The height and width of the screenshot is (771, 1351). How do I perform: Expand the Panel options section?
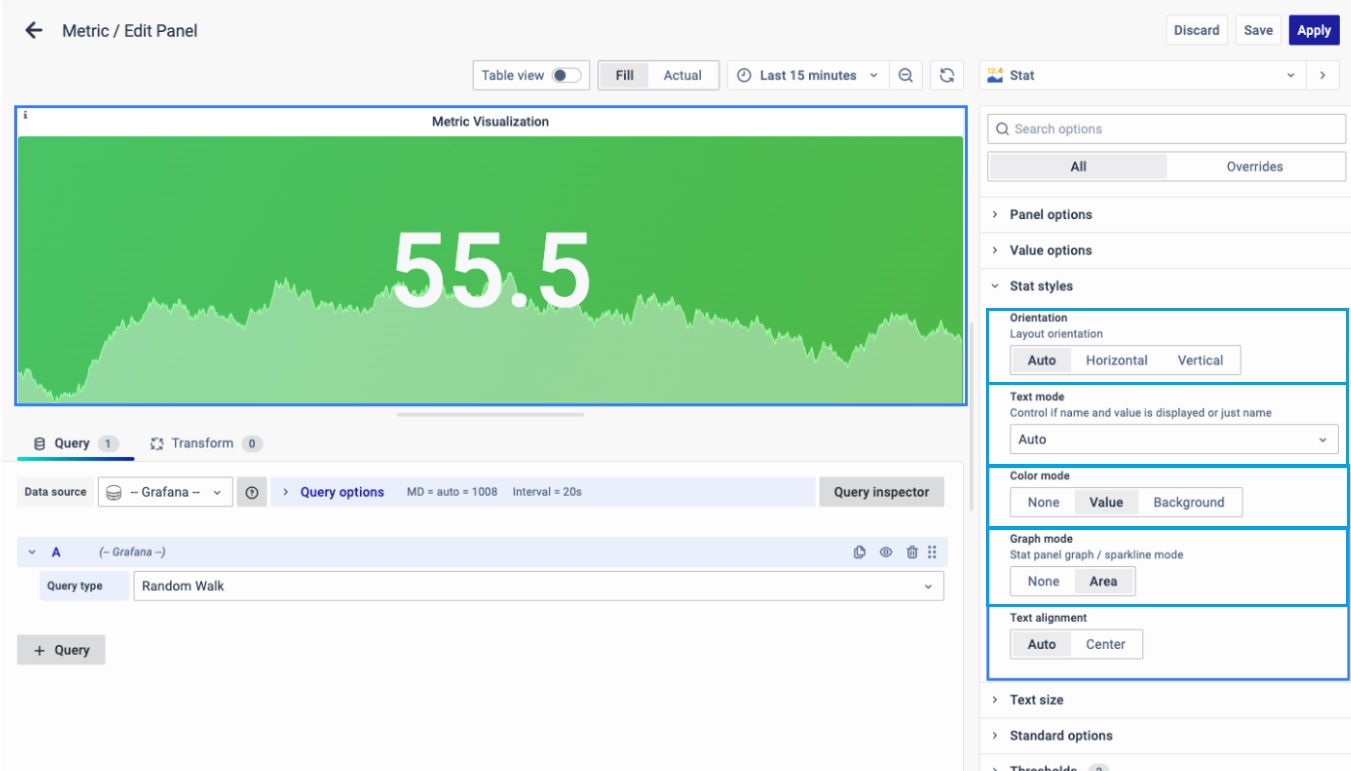click(x=1050, y=214)
